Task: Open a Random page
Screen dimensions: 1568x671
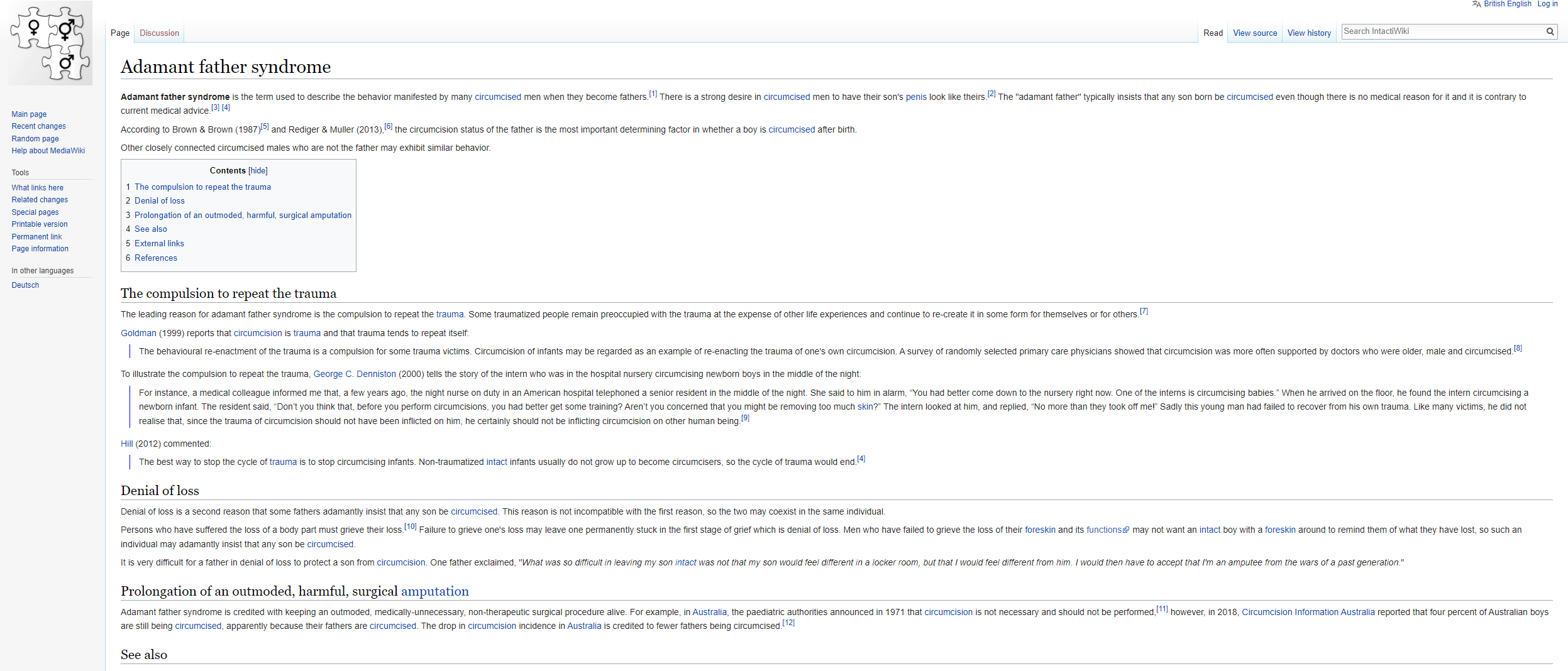Action: pos(35,139)
